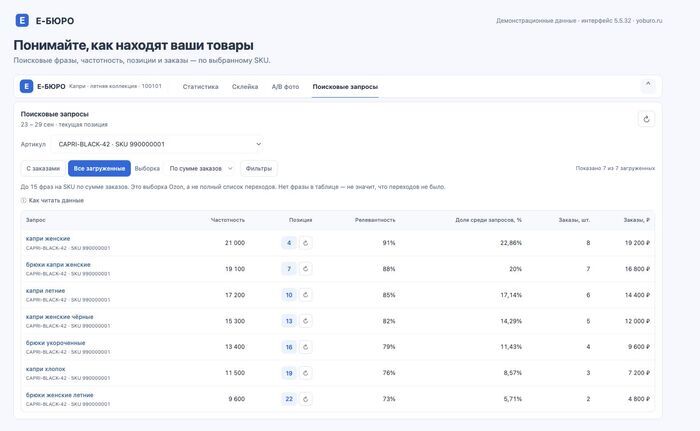Open the Фильтры button

[258, 168]
